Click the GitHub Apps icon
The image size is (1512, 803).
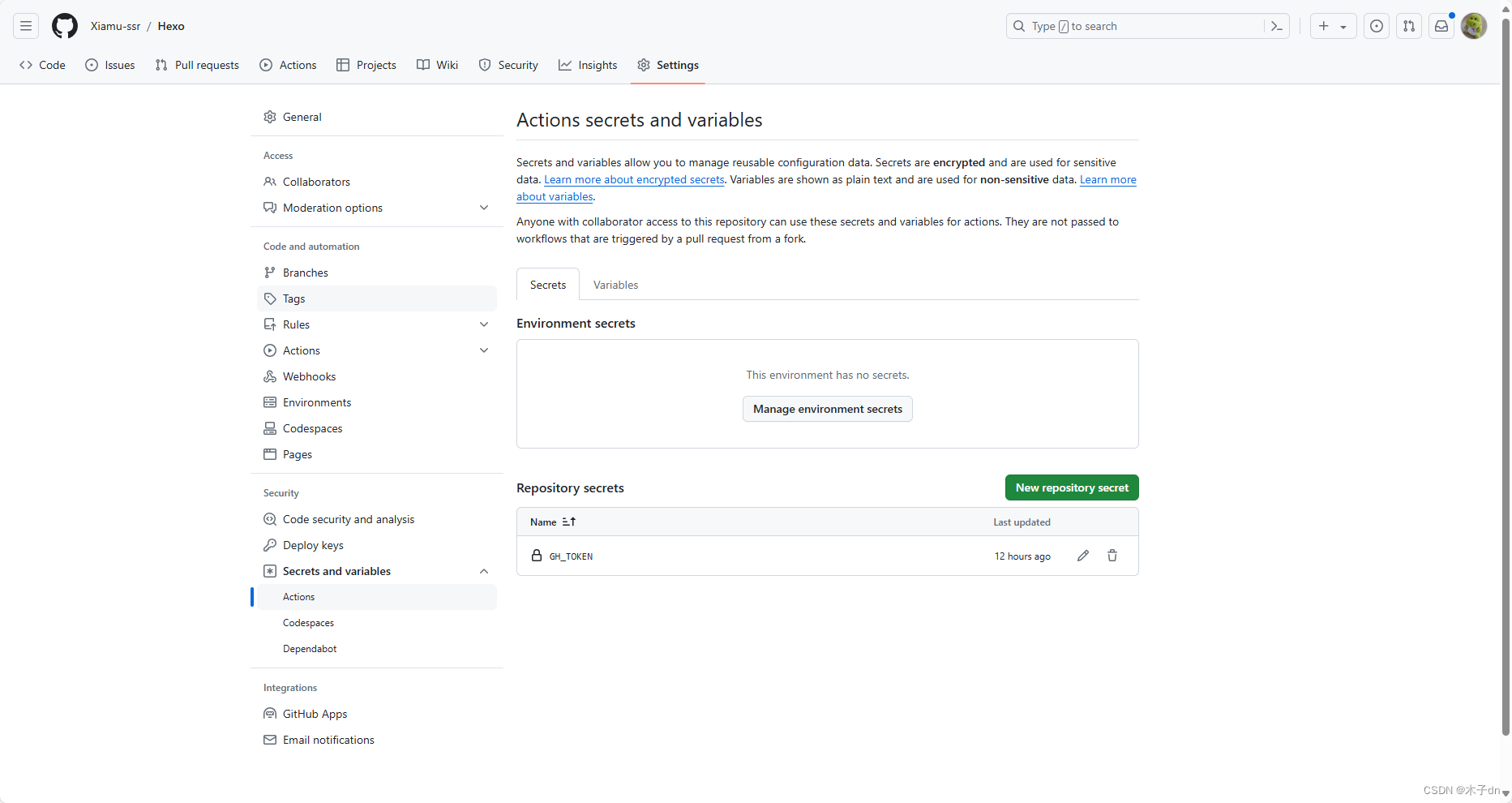[x=270, y=714]
